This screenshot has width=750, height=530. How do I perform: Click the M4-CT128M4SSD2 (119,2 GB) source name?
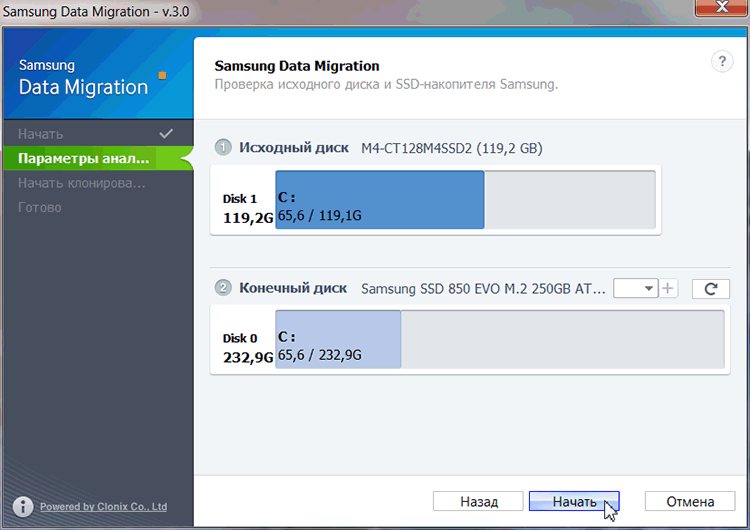tap(452, 148)
